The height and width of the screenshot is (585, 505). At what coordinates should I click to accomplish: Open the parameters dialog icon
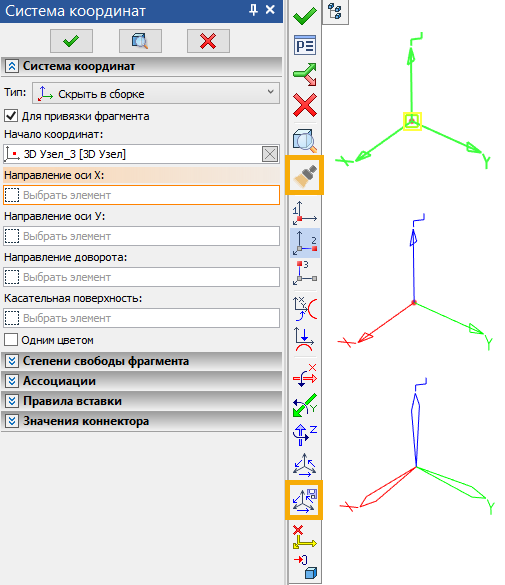[305, 46]
